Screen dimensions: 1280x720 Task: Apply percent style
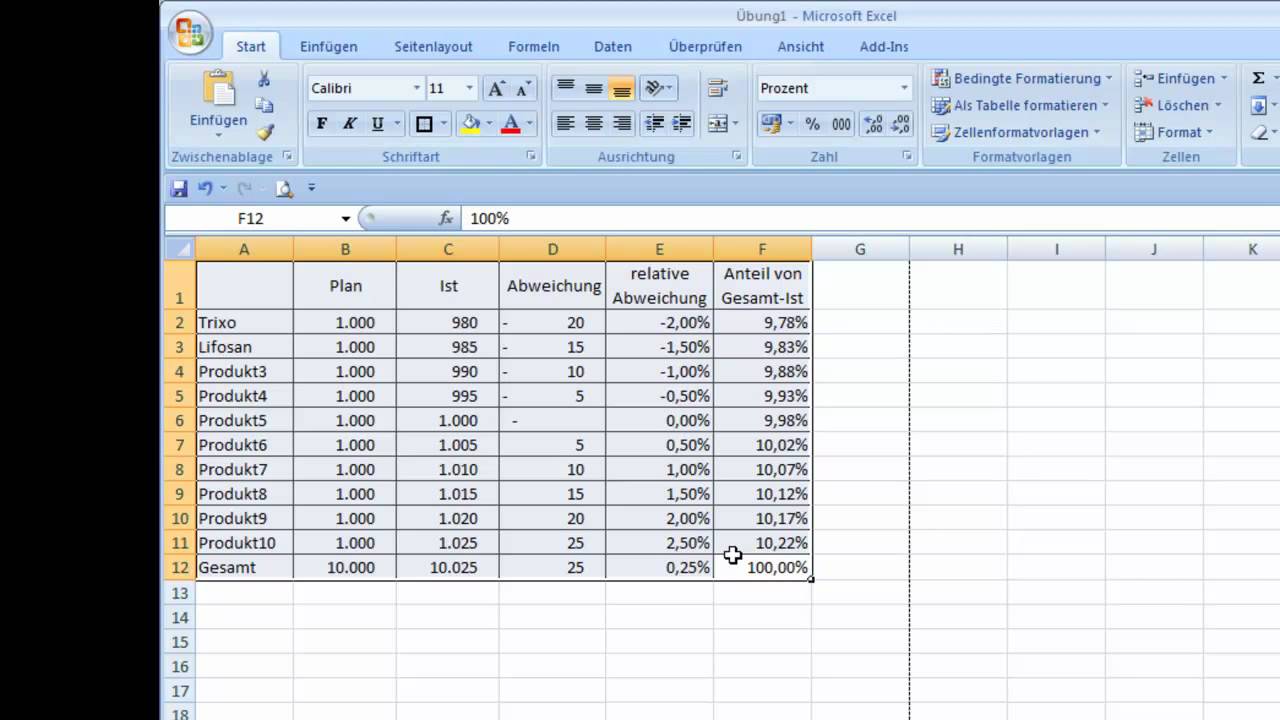point(813,124)
